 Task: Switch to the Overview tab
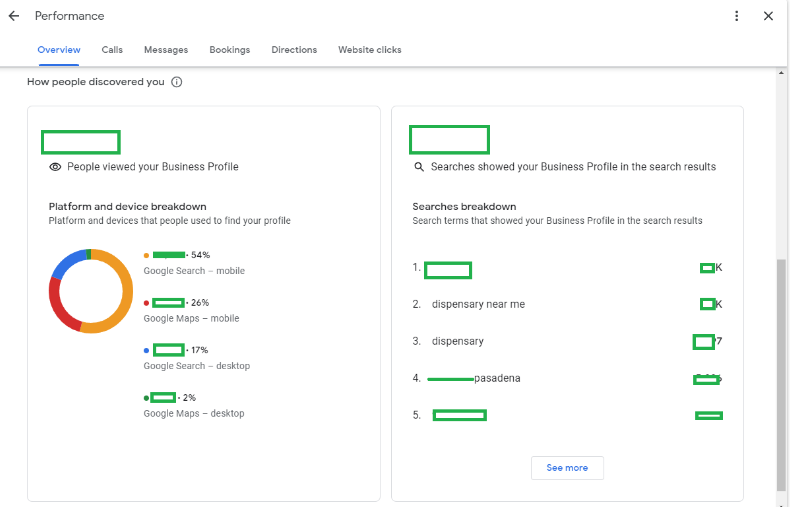click(59, 50)
